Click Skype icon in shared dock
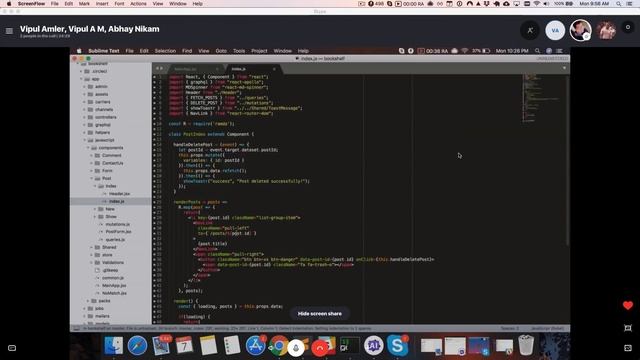 pos(397,345)
